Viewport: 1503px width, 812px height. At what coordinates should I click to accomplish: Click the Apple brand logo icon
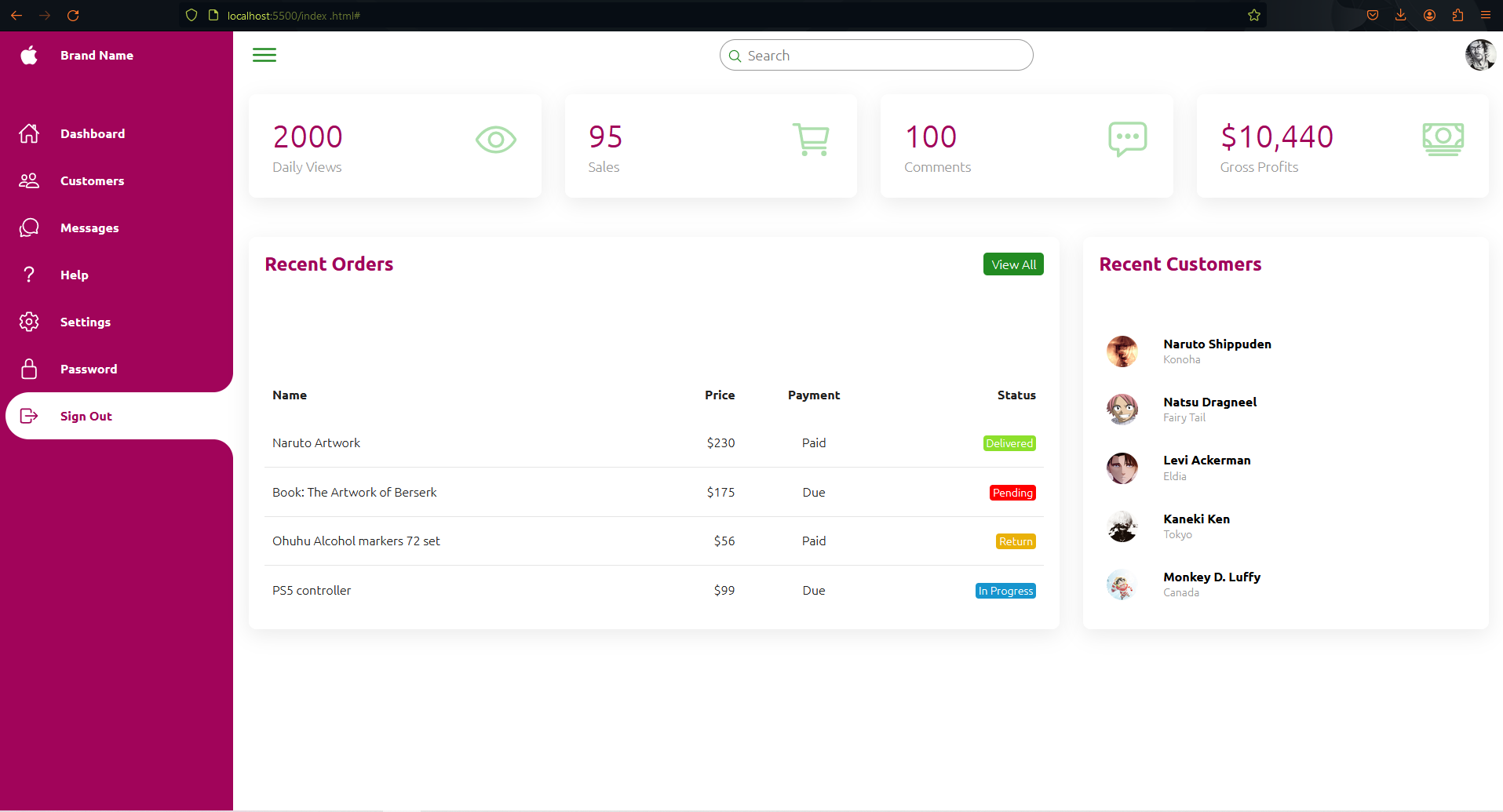point(29,55)
